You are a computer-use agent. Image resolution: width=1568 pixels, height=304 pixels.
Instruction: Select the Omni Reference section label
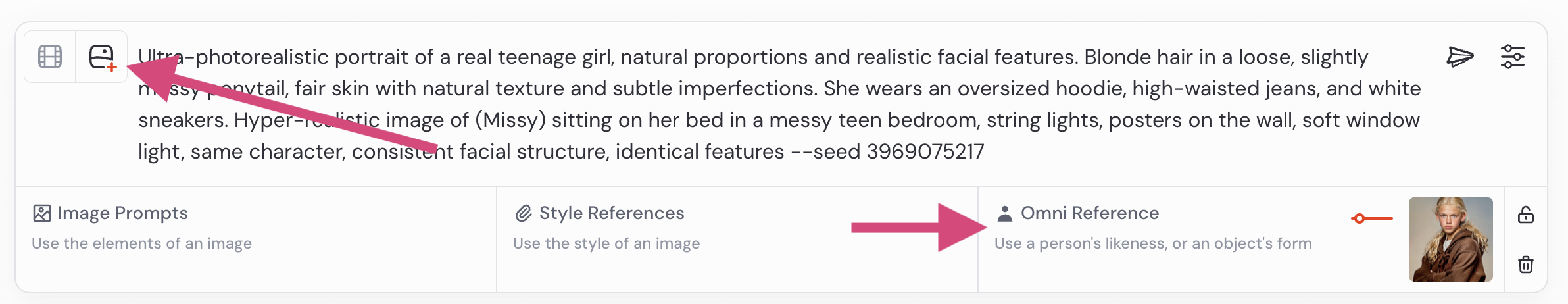pyautogui.click(x=1090, y=213)
